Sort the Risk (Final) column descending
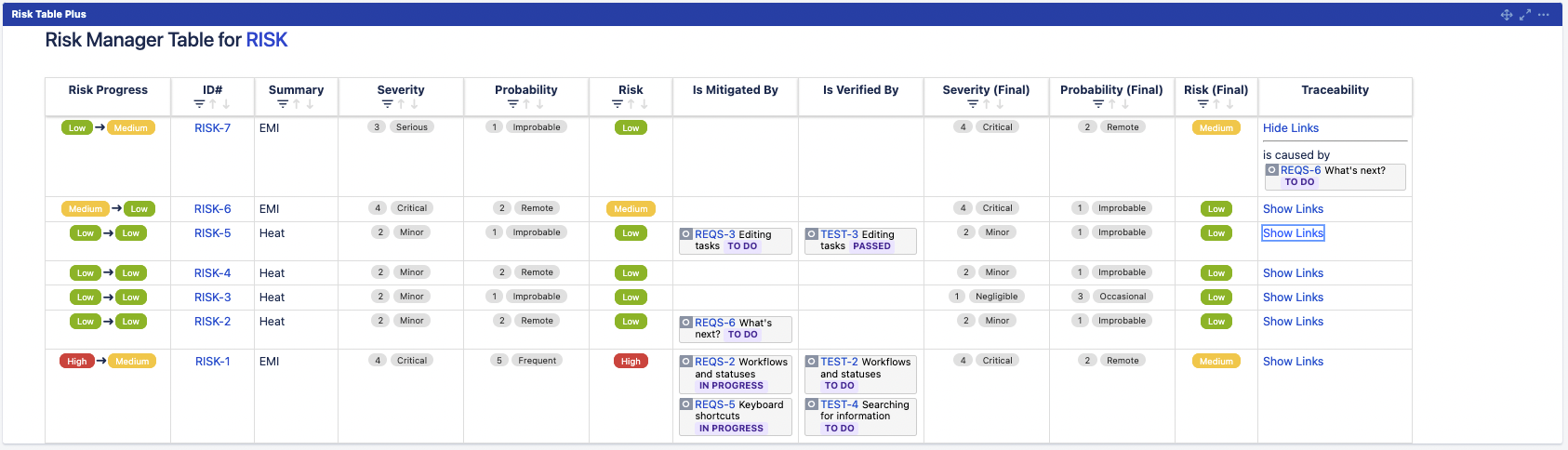Screen dimensions: 1568x450 click(x=1229, y=104)
